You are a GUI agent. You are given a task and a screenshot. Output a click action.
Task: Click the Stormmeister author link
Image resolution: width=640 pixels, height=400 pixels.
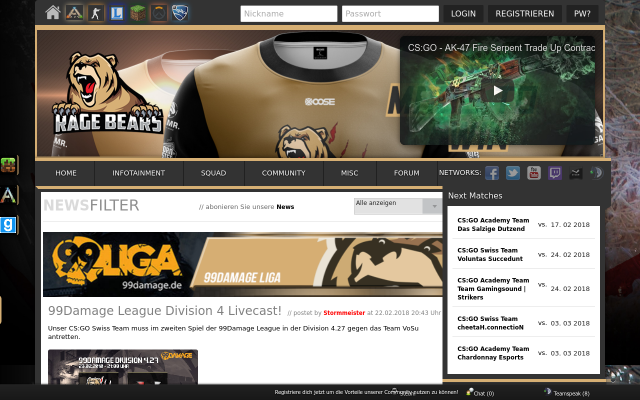(344, 313)
